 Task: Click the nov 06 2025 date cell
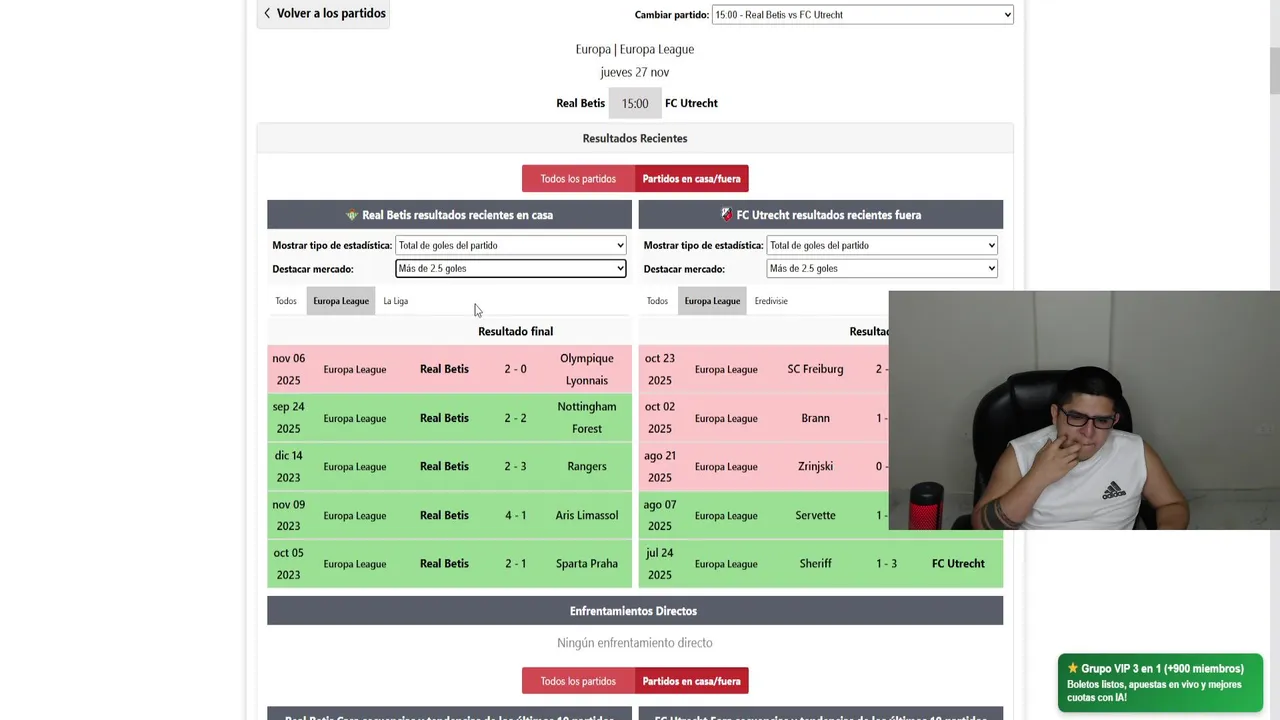[x=288, y=369]
